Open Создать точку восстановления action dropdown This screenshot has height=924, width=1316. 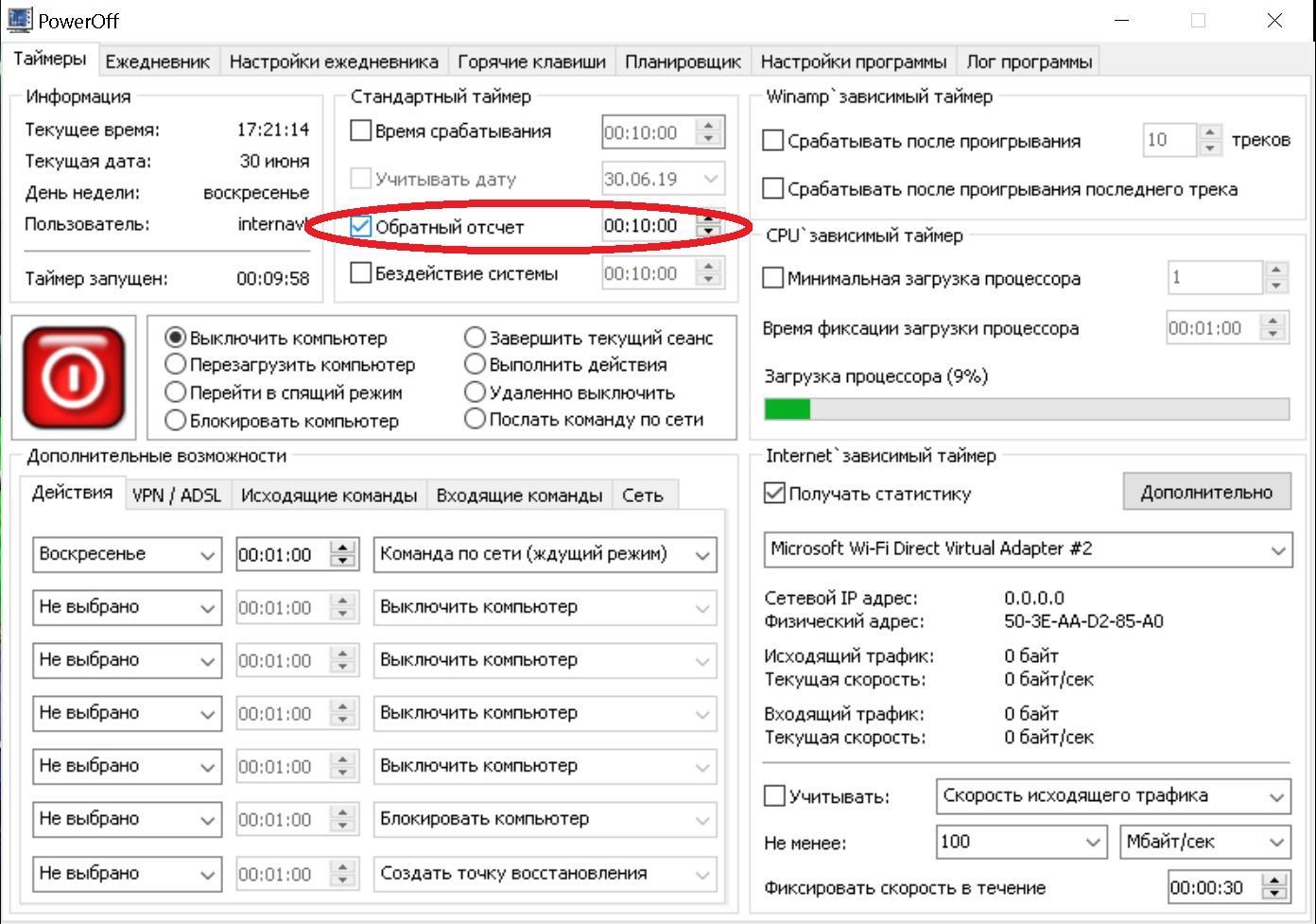[x=545, y=874]
